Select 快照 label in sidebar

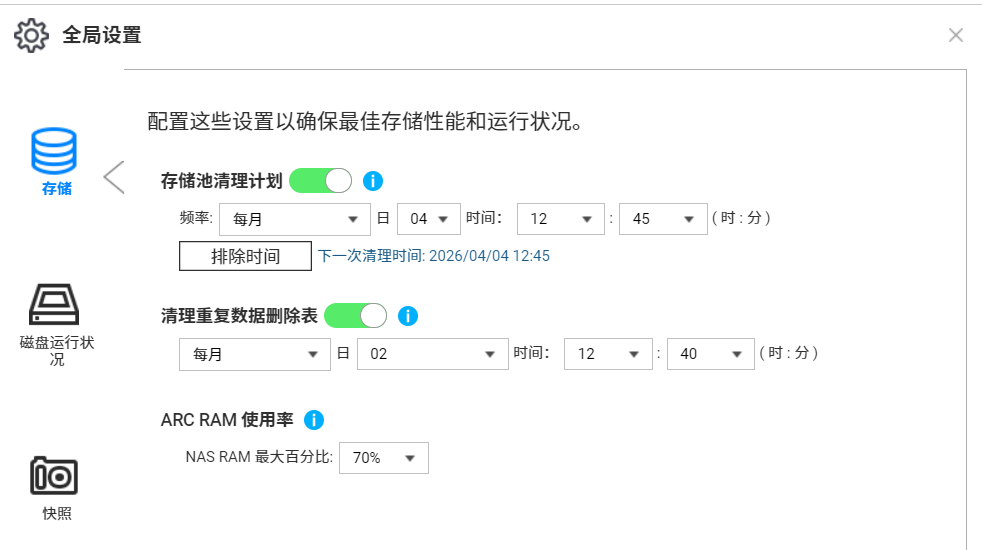[57, 514]
